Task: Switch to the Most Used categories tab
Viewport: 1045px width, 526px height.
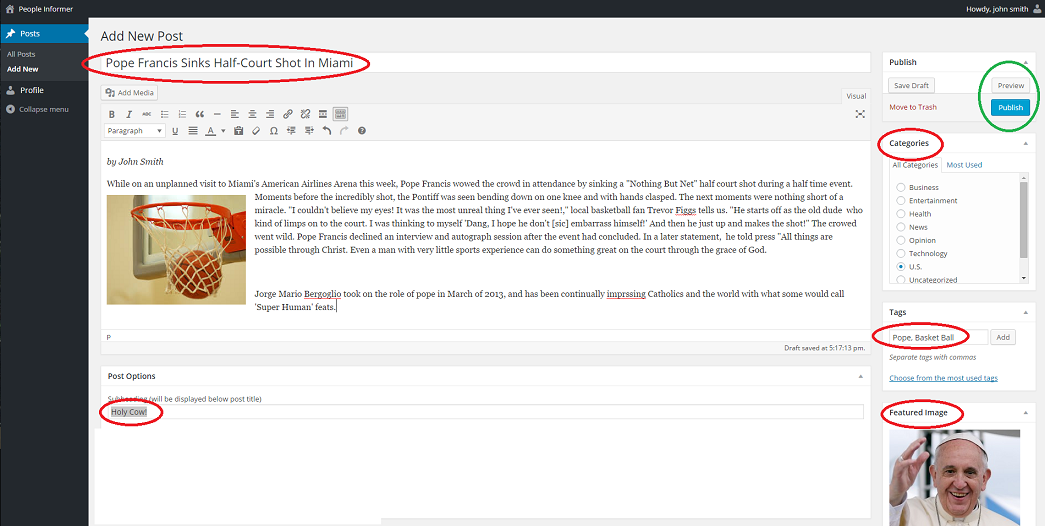Action: 964,165
